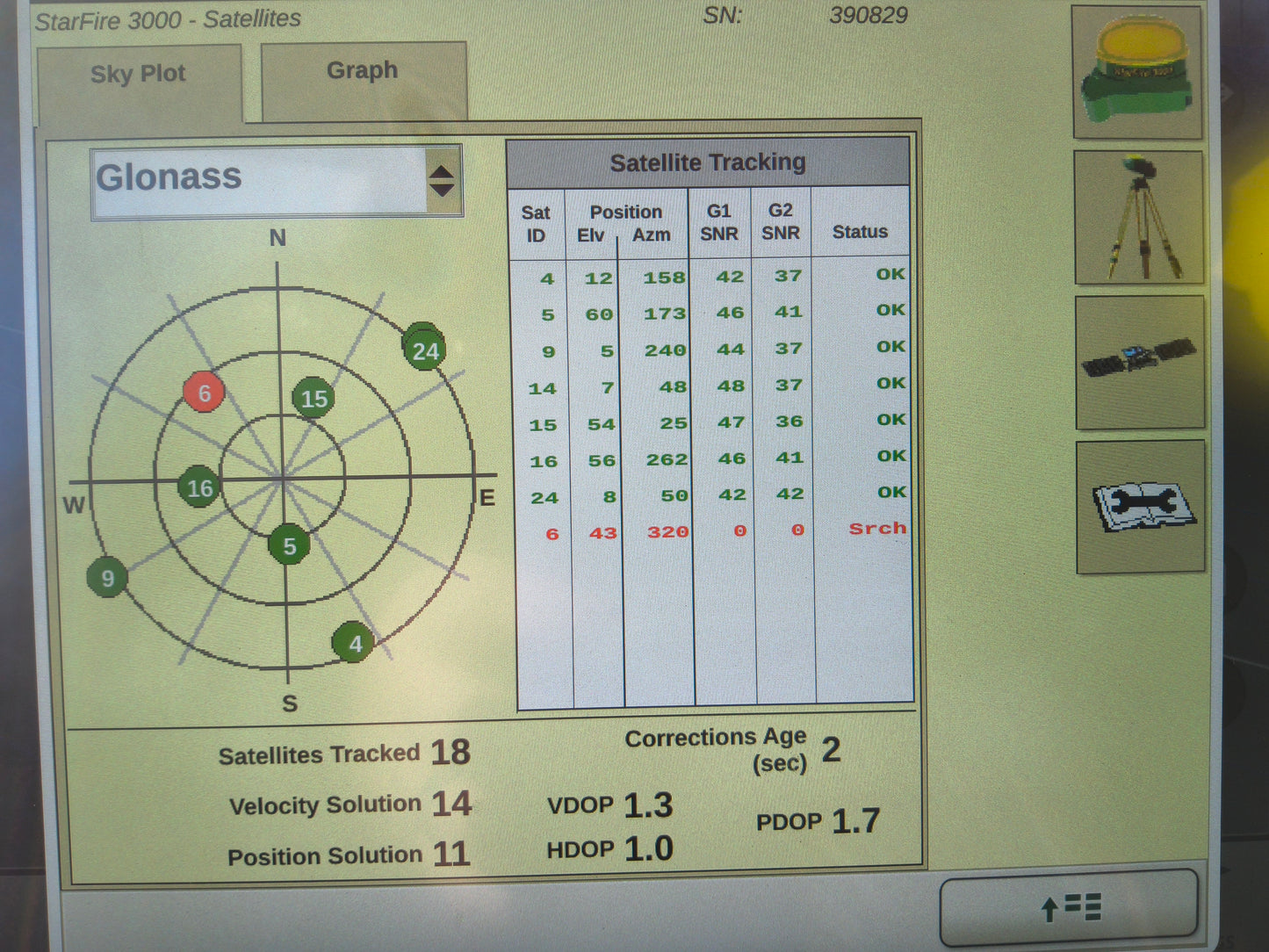Click the Satellites Tracked value 18
The image size is (1269, 952).
(453, 752)
